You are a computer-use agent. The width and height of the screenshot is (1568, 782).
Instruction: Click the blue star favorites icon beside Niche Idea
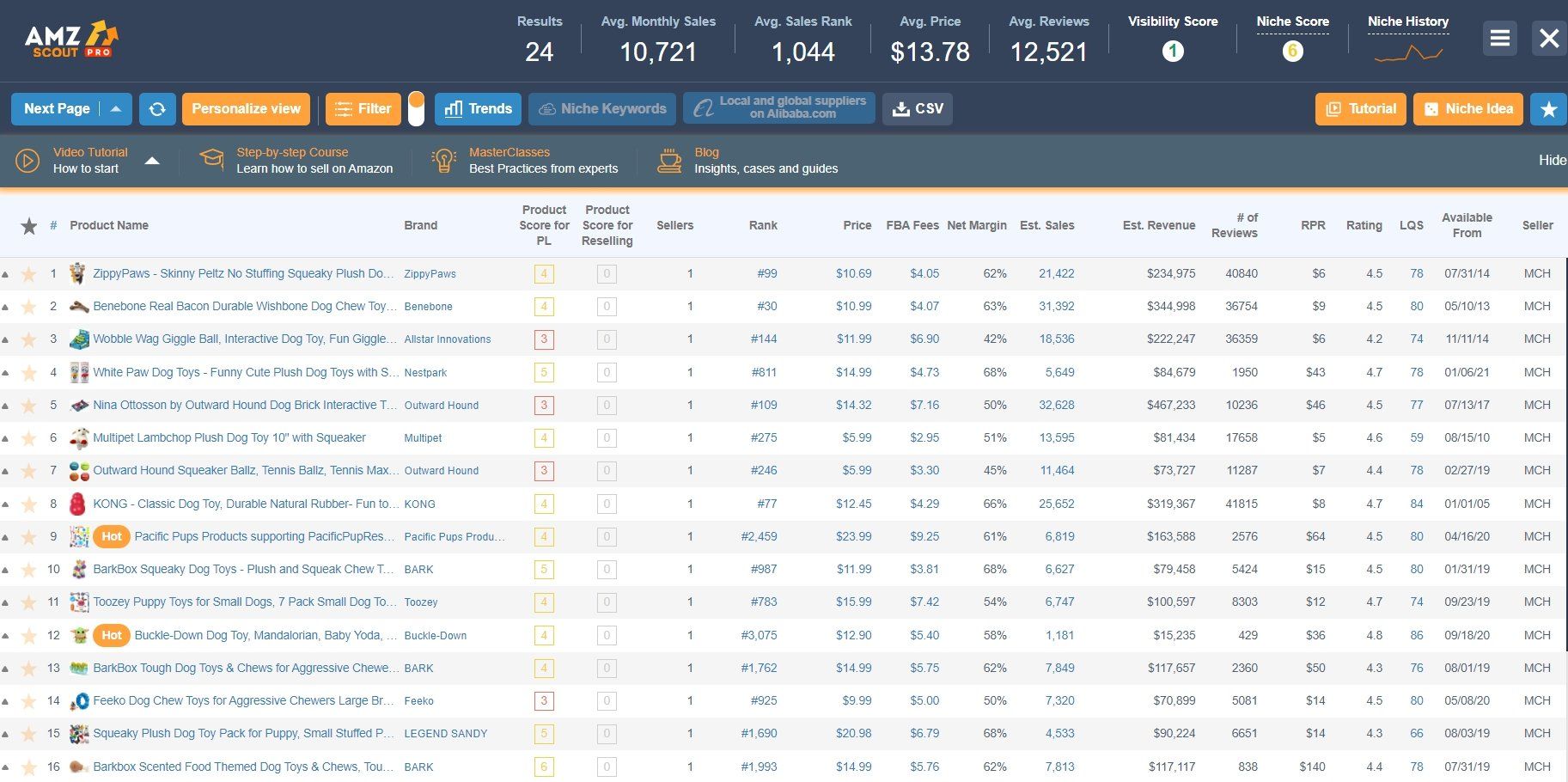(x=1548, y=109)
